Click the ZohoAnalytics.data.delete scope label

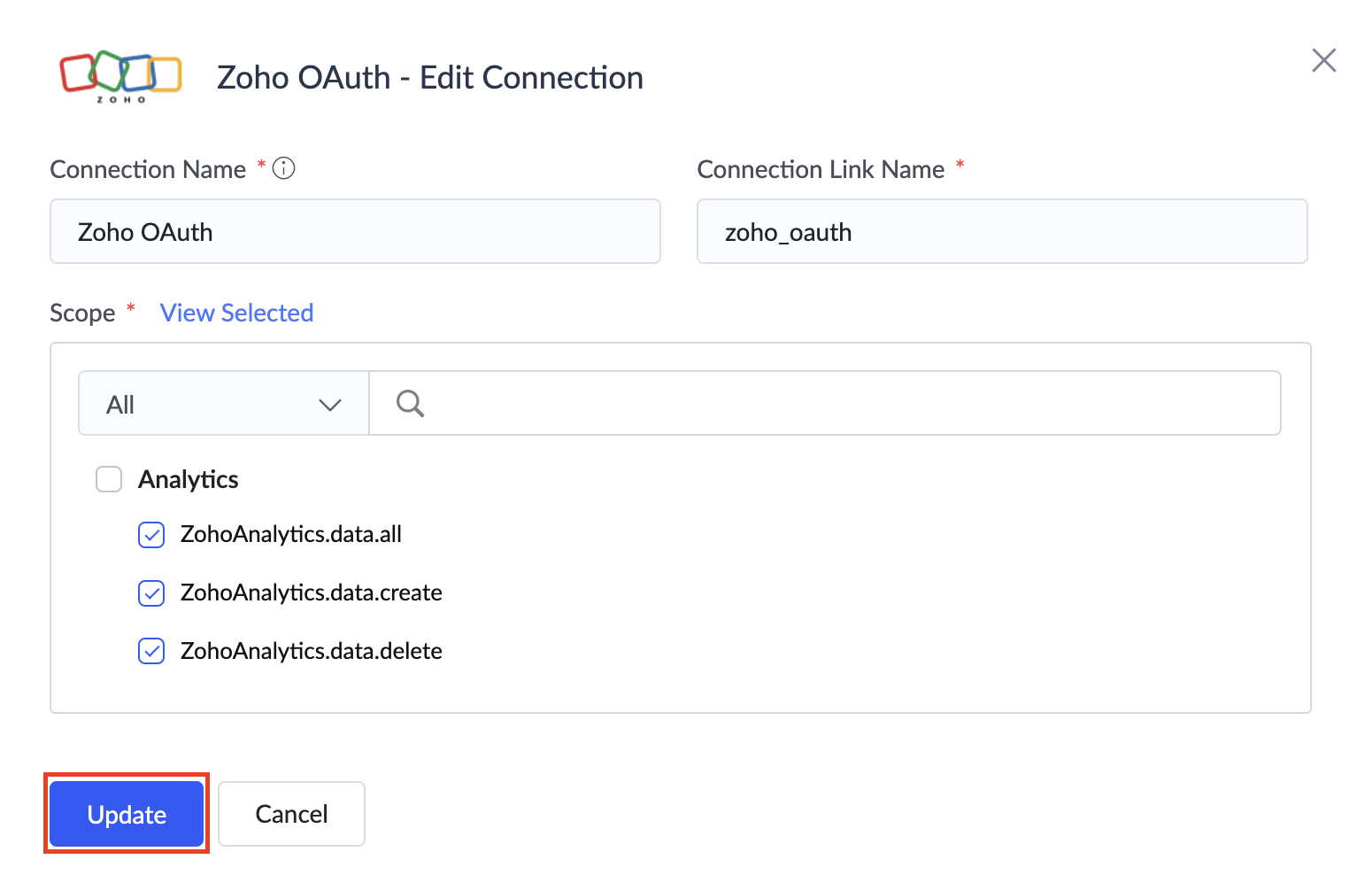(x=311, y=652)
